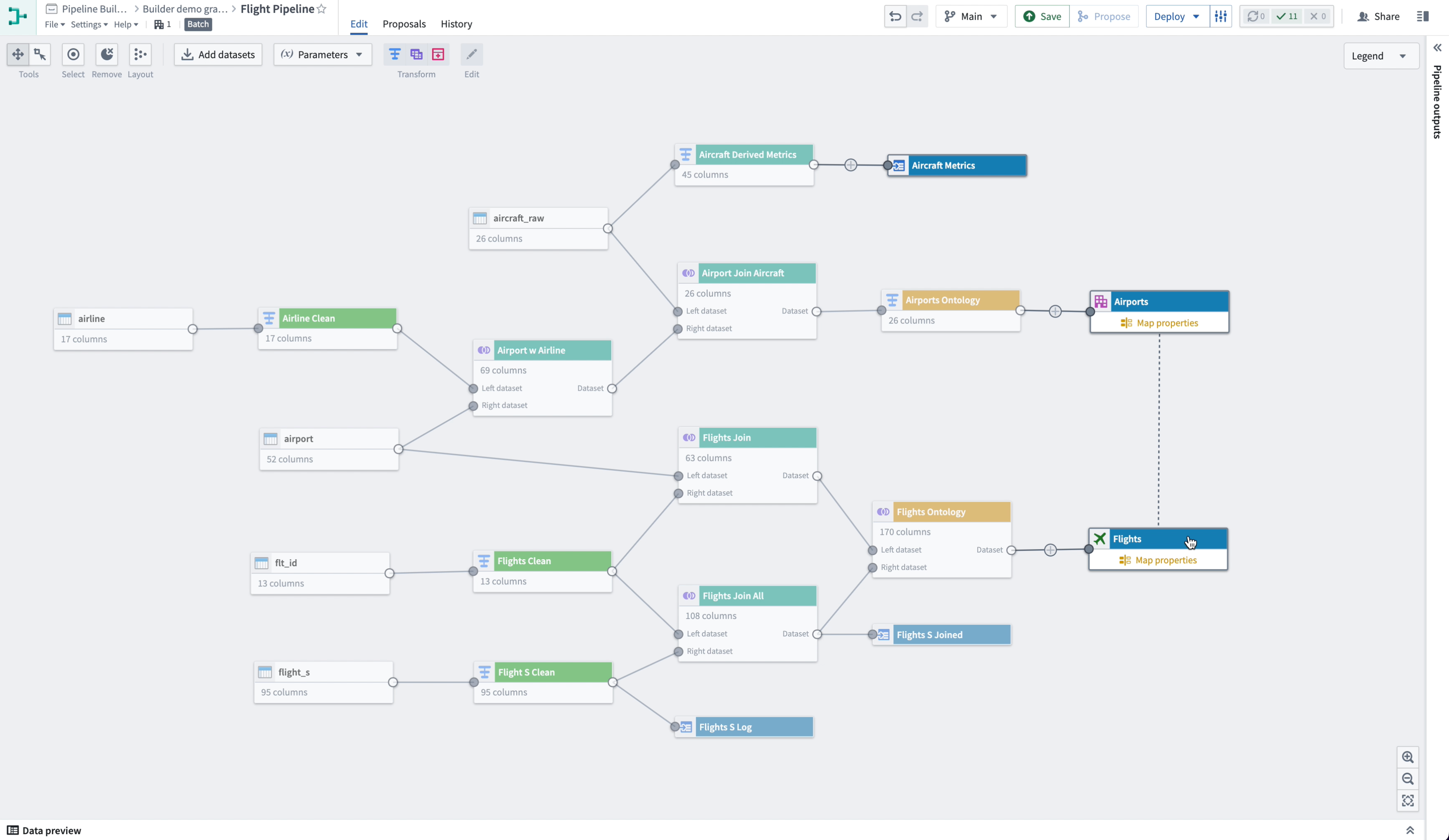
Task: Expand the Deploy dropdown arrow
Action: point(1197,16)
